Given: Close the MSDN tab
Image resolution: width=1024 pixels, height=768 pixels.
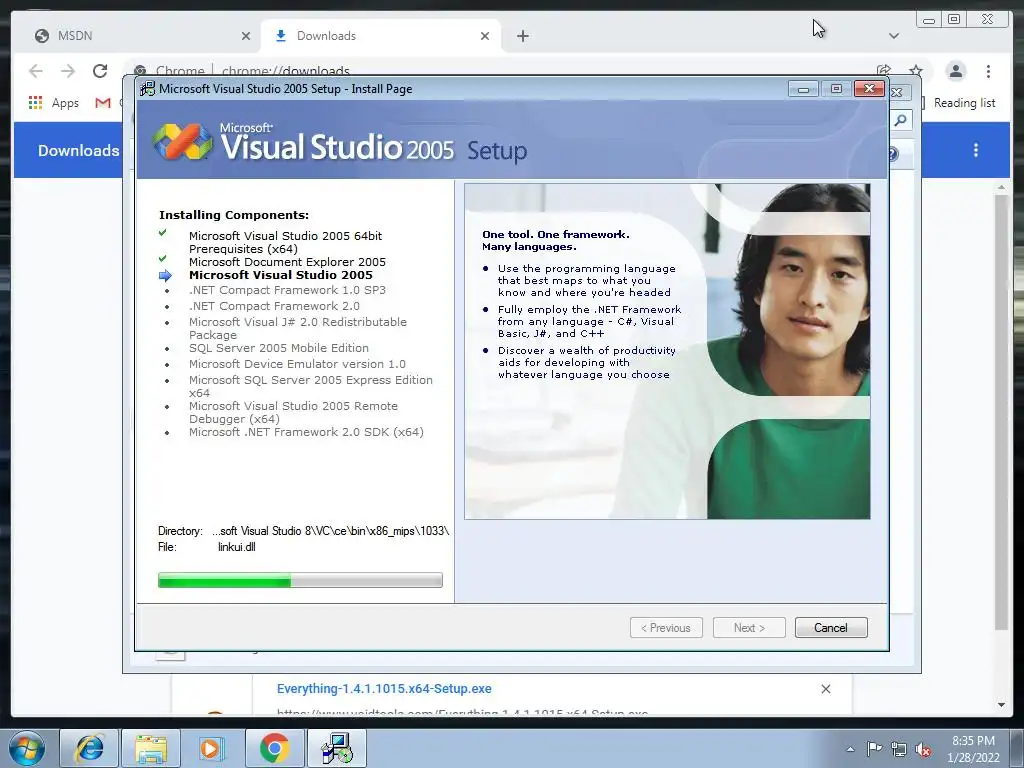Looking at the screenshot, I should [x=246, y=36].
